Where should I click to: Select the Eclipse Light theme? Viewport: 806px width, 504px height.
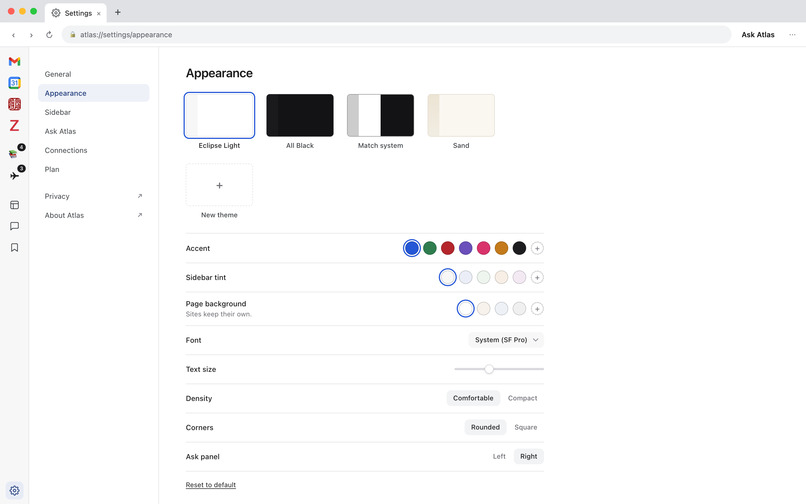(x=219, y=115)
